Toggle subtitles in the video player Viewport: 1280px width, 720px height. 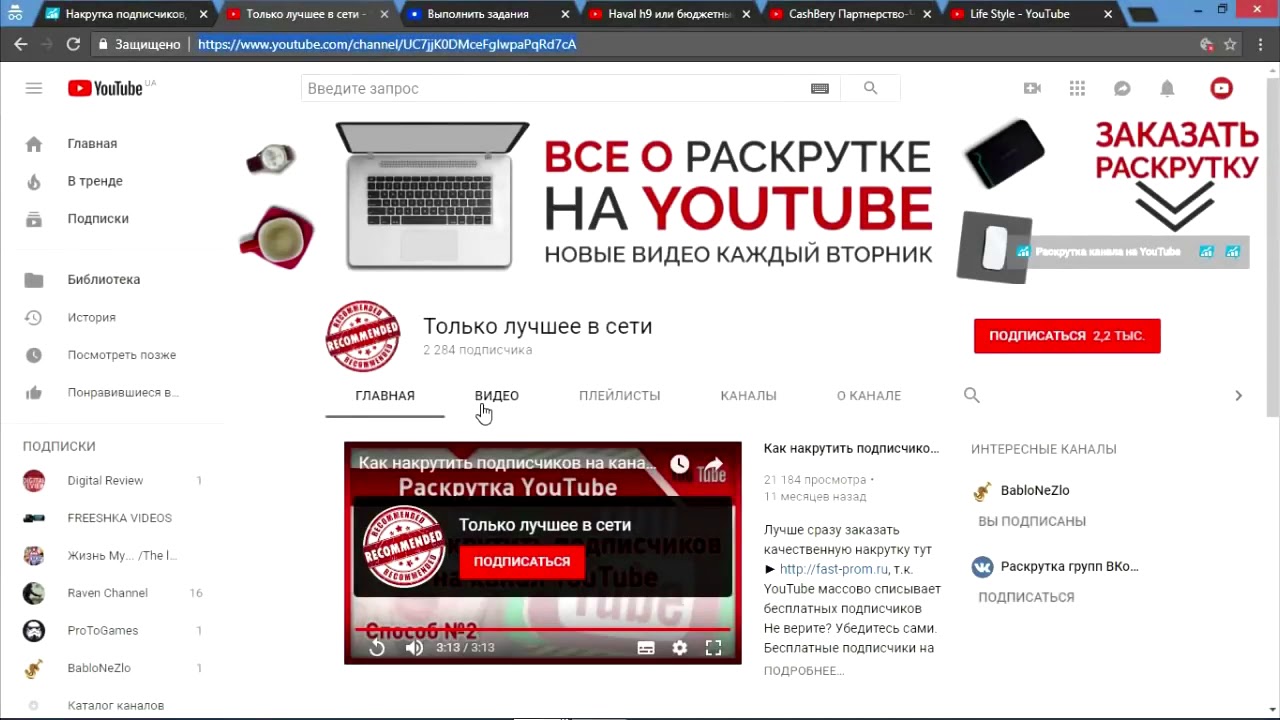pos(646,647)
